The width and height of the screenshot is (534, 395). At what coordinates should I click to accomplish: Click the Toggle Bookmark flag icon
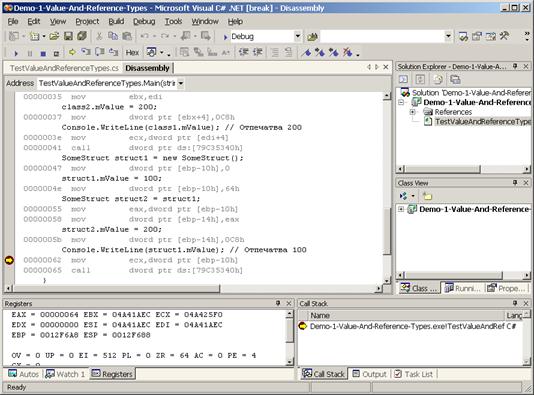click(306, 52)
